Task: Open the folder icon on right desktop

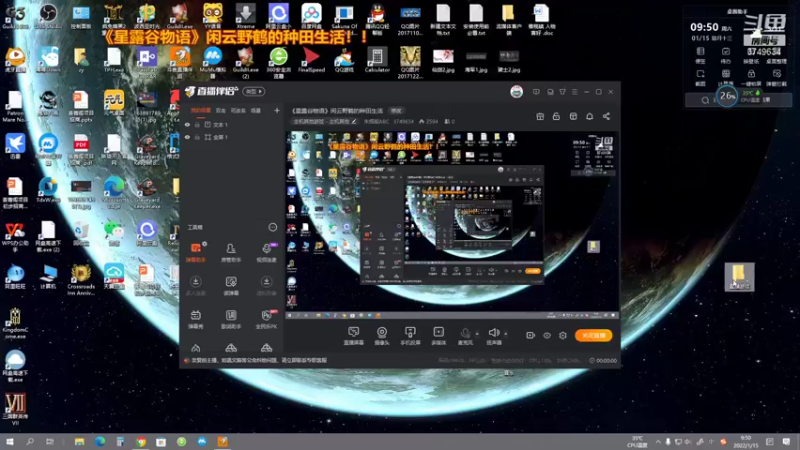Action: tap(739, 277)
